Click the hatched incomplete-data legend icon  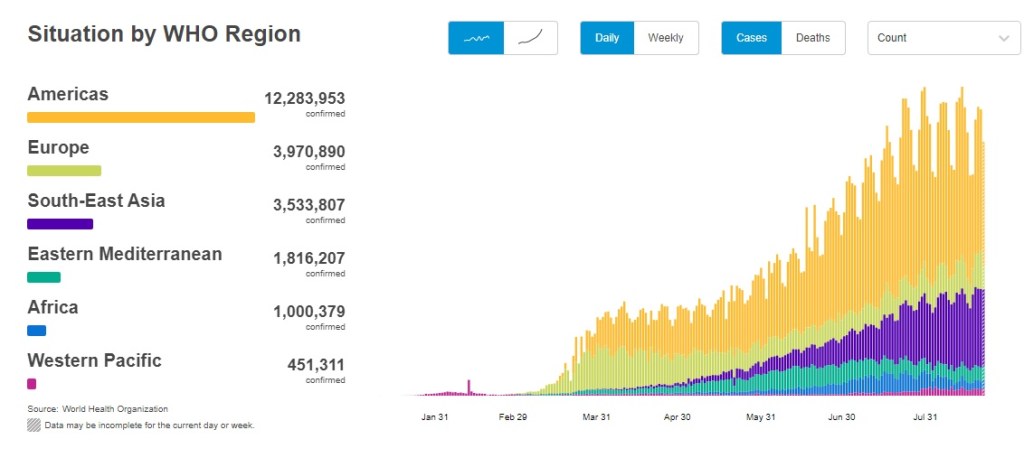pyautogui.click(x=33, y=425)
